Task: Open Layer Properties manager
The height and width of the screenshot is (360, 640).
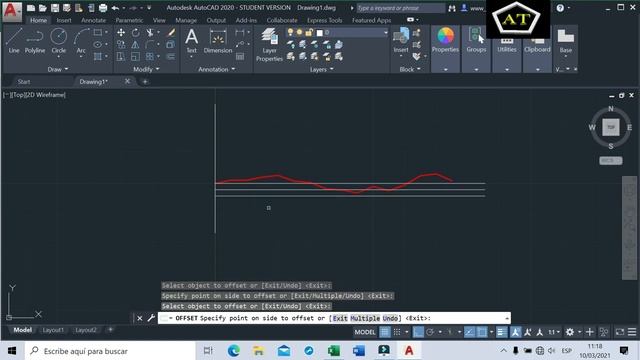Action: coord(269,45)
